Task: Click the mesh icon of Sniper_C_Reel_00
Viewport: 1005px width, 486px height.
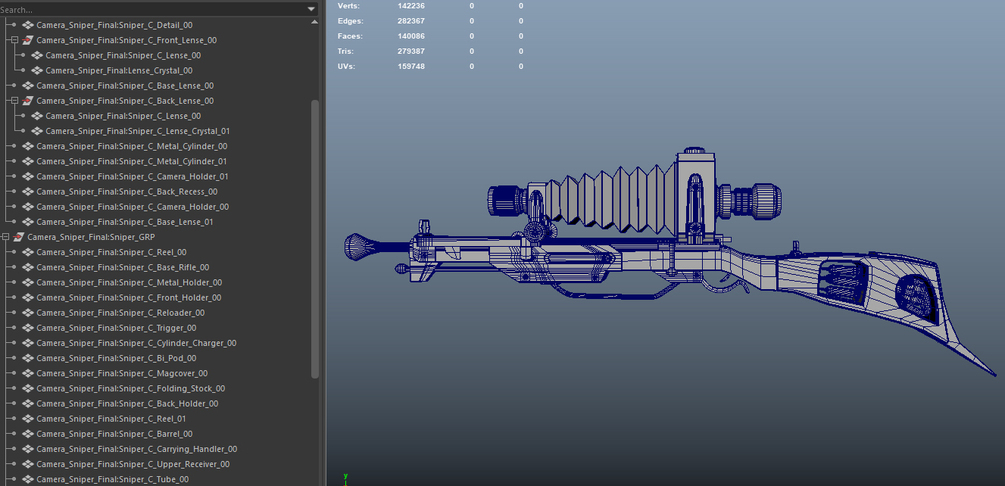Action: [28, 252]
